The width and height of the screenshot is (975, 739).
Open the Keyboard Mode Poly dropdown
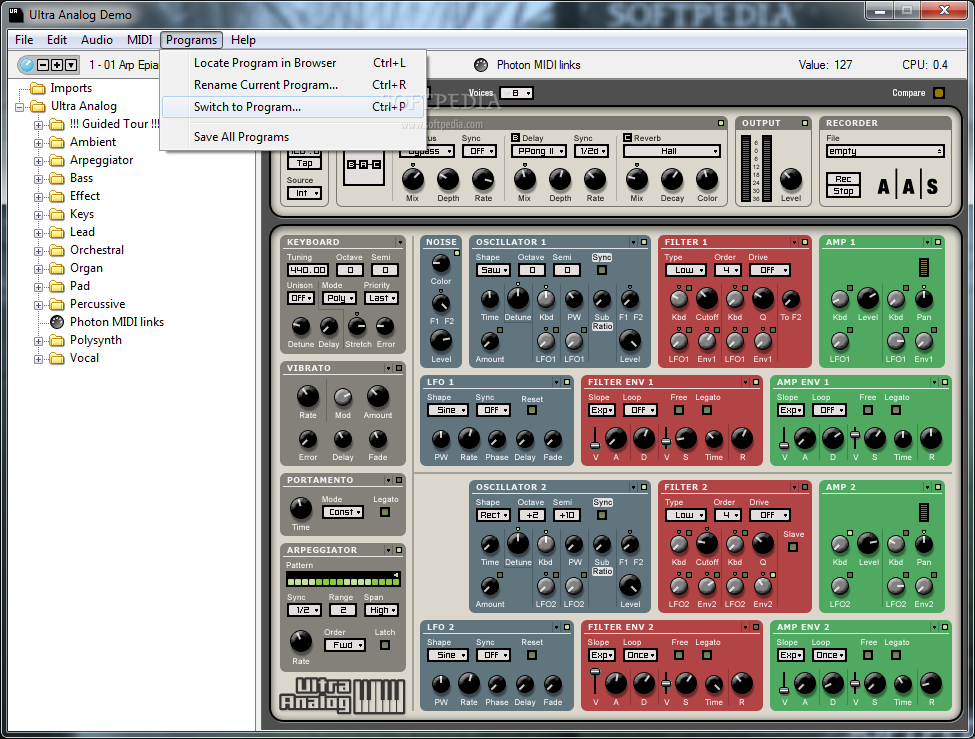(x=340, y=298)
